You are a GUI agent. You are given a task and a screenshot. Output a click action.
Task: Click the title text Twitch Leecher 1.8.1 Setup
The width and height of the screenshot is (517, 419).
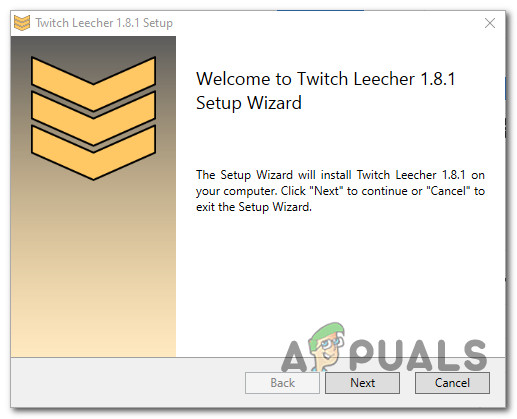pos(104,23)
